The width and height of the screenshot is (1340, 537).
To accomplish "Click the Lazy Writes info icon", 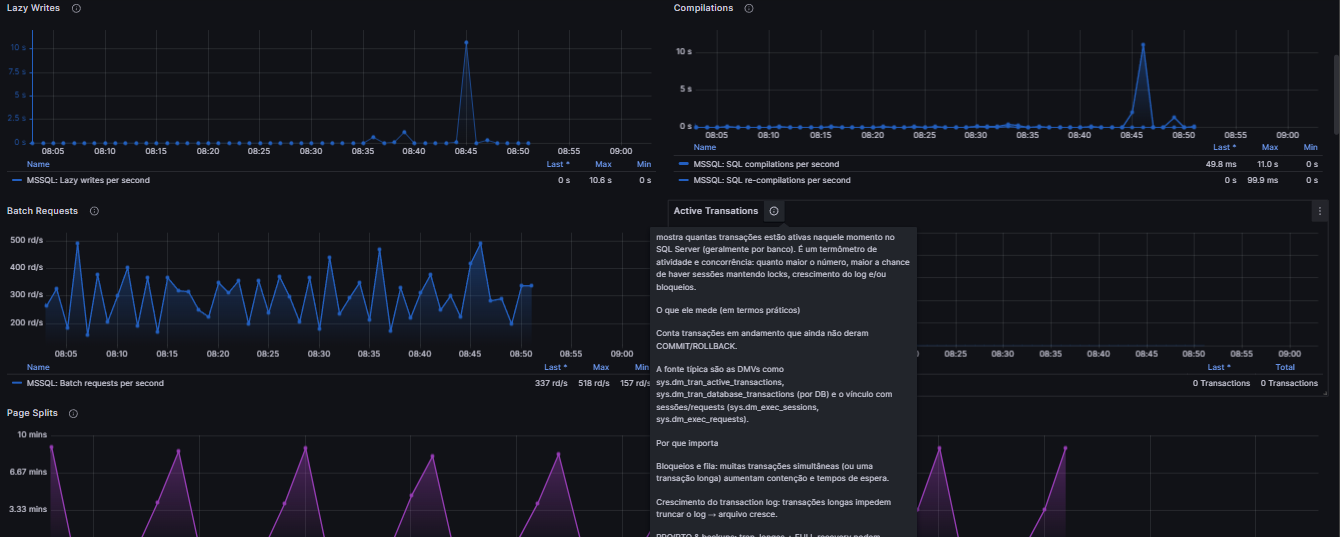I will pos(77,8).
